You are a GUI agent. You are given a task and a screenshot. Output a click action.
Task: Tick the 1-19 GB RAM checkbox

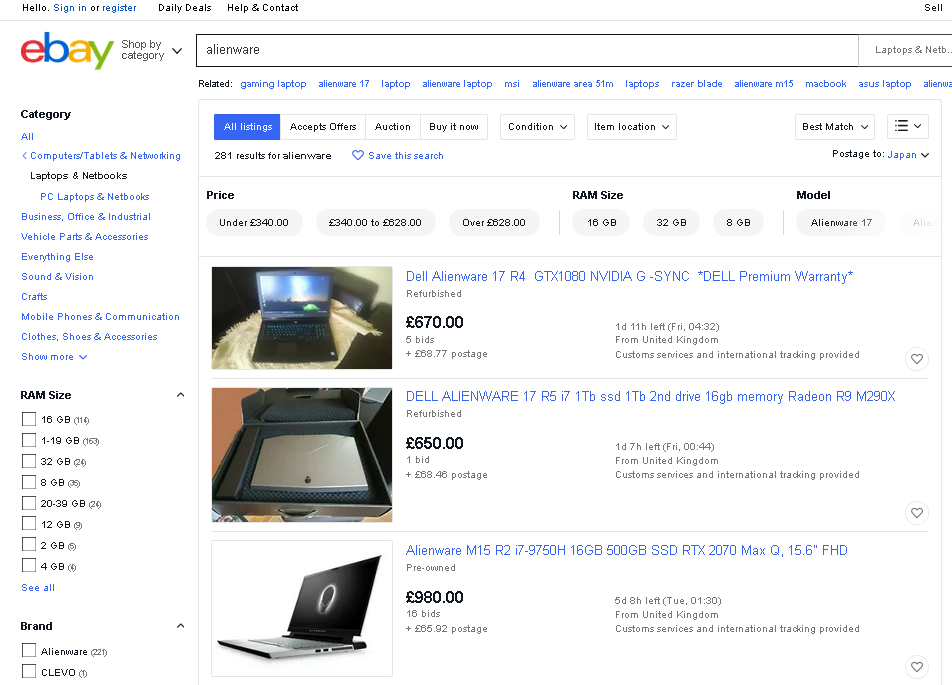coord(29,440)
